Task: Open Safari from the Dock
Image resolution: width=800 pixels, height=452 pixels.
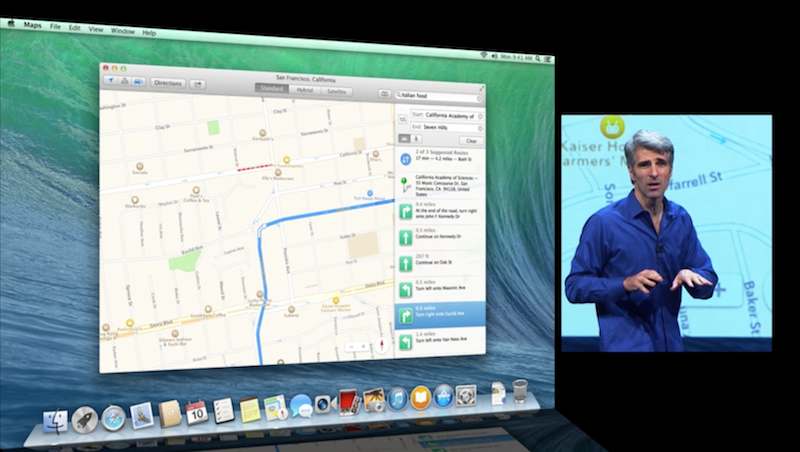Action: [113, 418]
